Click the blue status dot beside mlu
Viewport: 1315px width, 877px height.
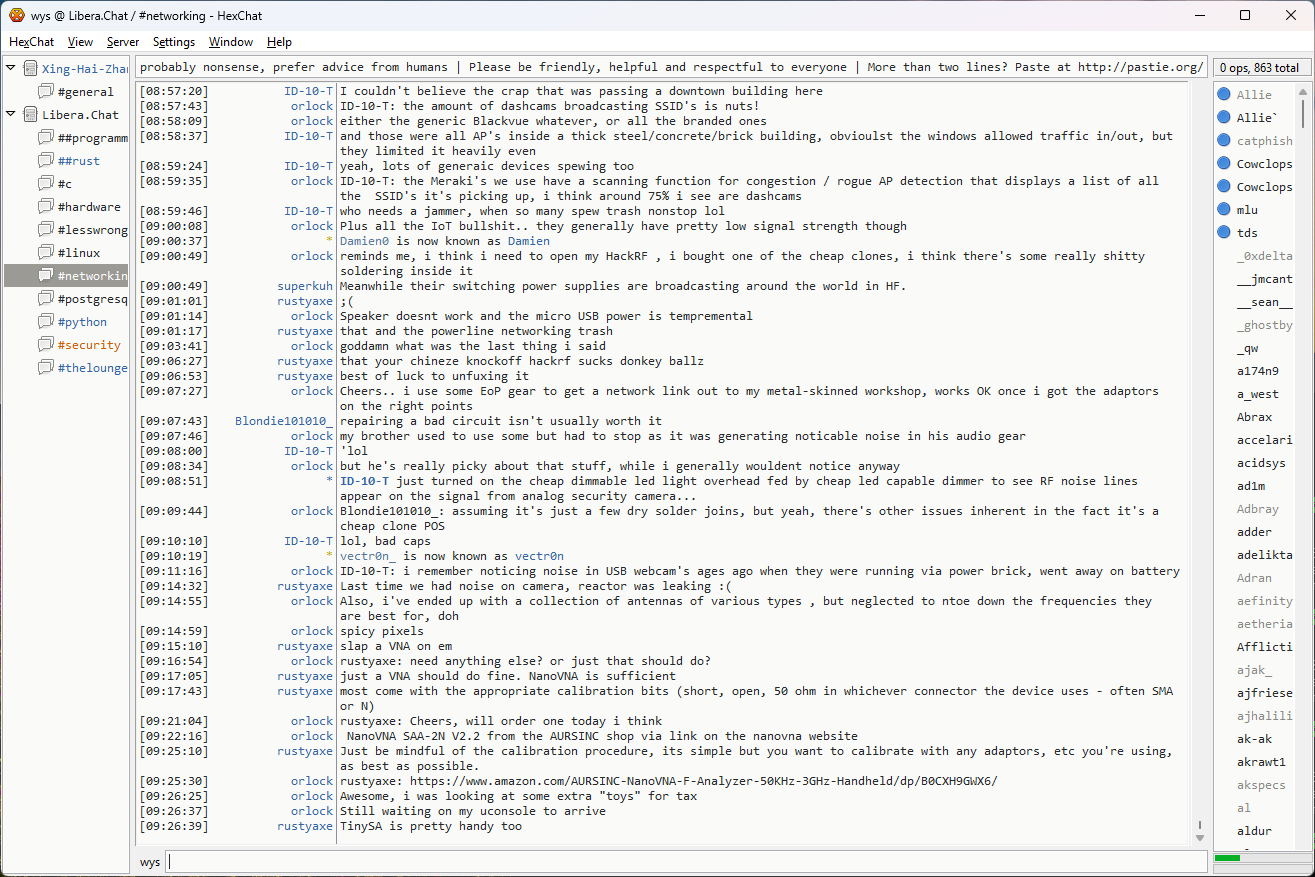(1224, 210)
